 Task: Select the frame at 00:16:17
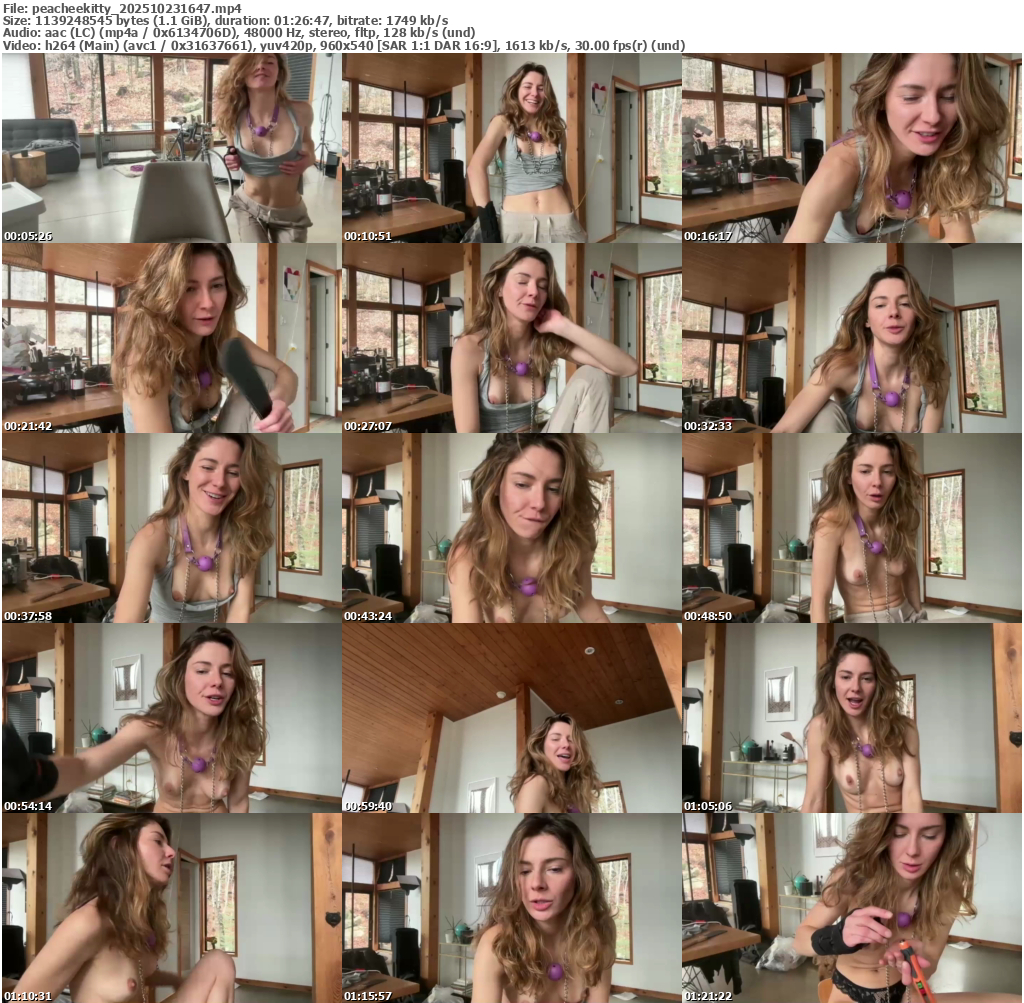click(x=852, y=148)
